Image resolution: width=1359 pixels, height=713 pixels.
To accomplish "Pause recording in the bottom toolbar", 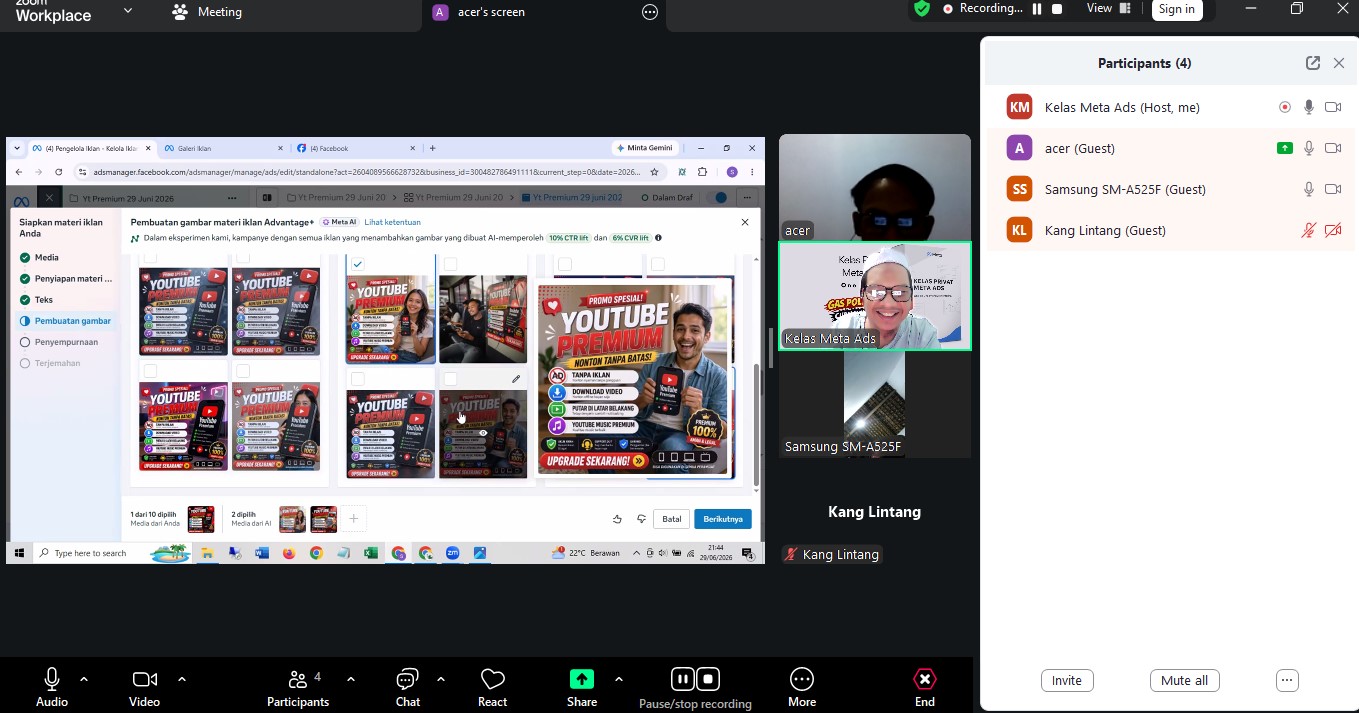I will [x=682, y=679].
